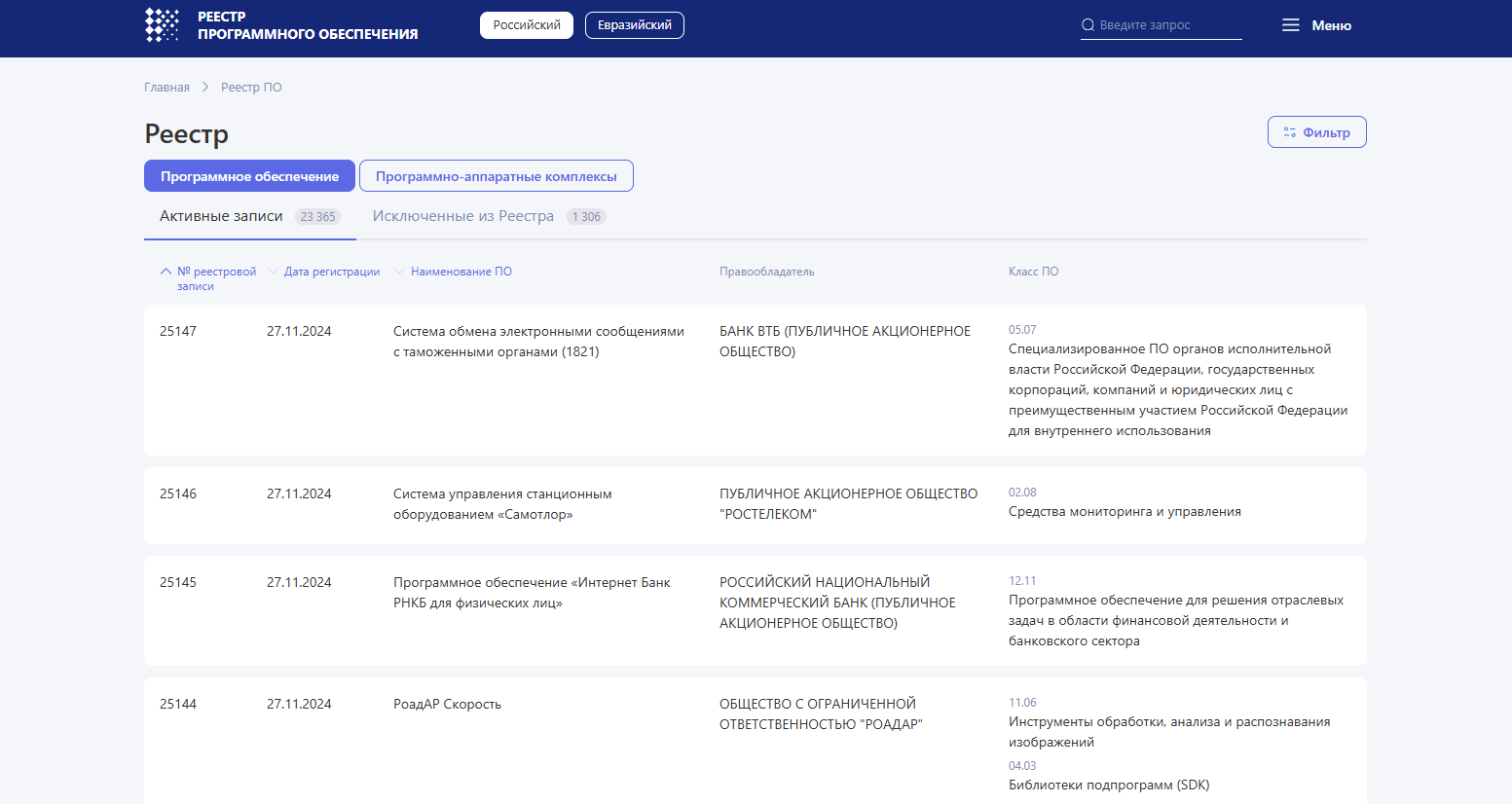Focus the Введите запрос search field
1512x804 pixels.
(x=1168, y=25)
